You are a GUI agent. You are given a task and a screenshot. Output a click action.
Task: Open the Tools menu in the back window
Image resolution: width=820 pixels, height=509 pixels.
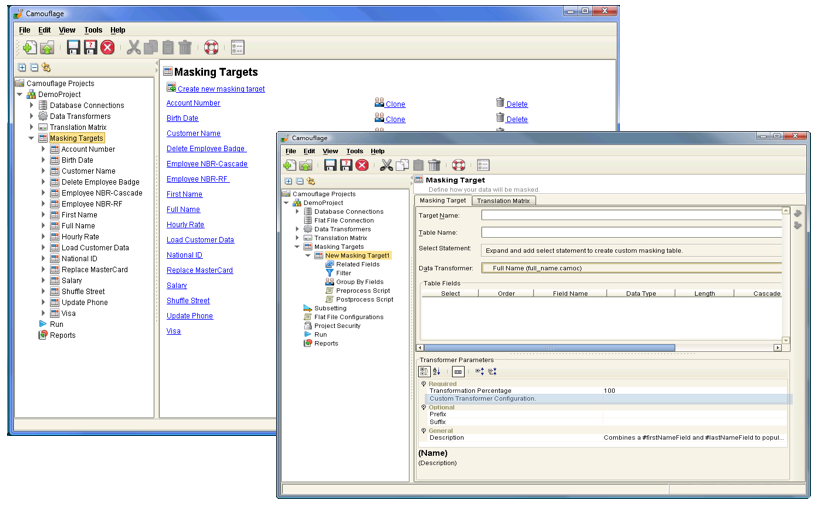93,30
